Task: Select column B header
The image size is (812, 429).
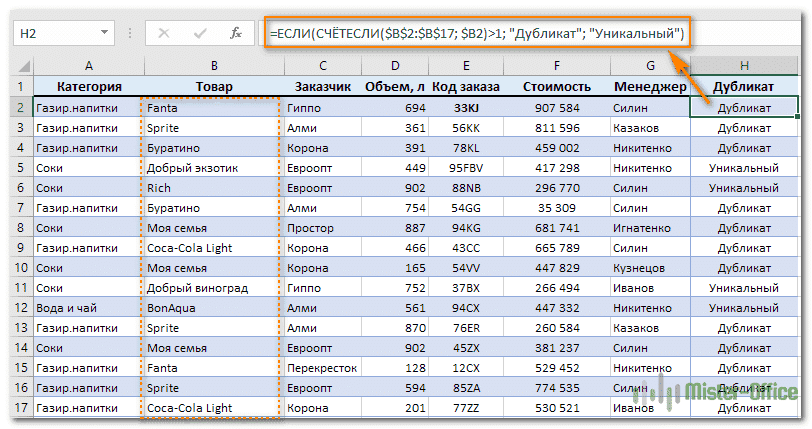Action: click(x=213, y=66)
